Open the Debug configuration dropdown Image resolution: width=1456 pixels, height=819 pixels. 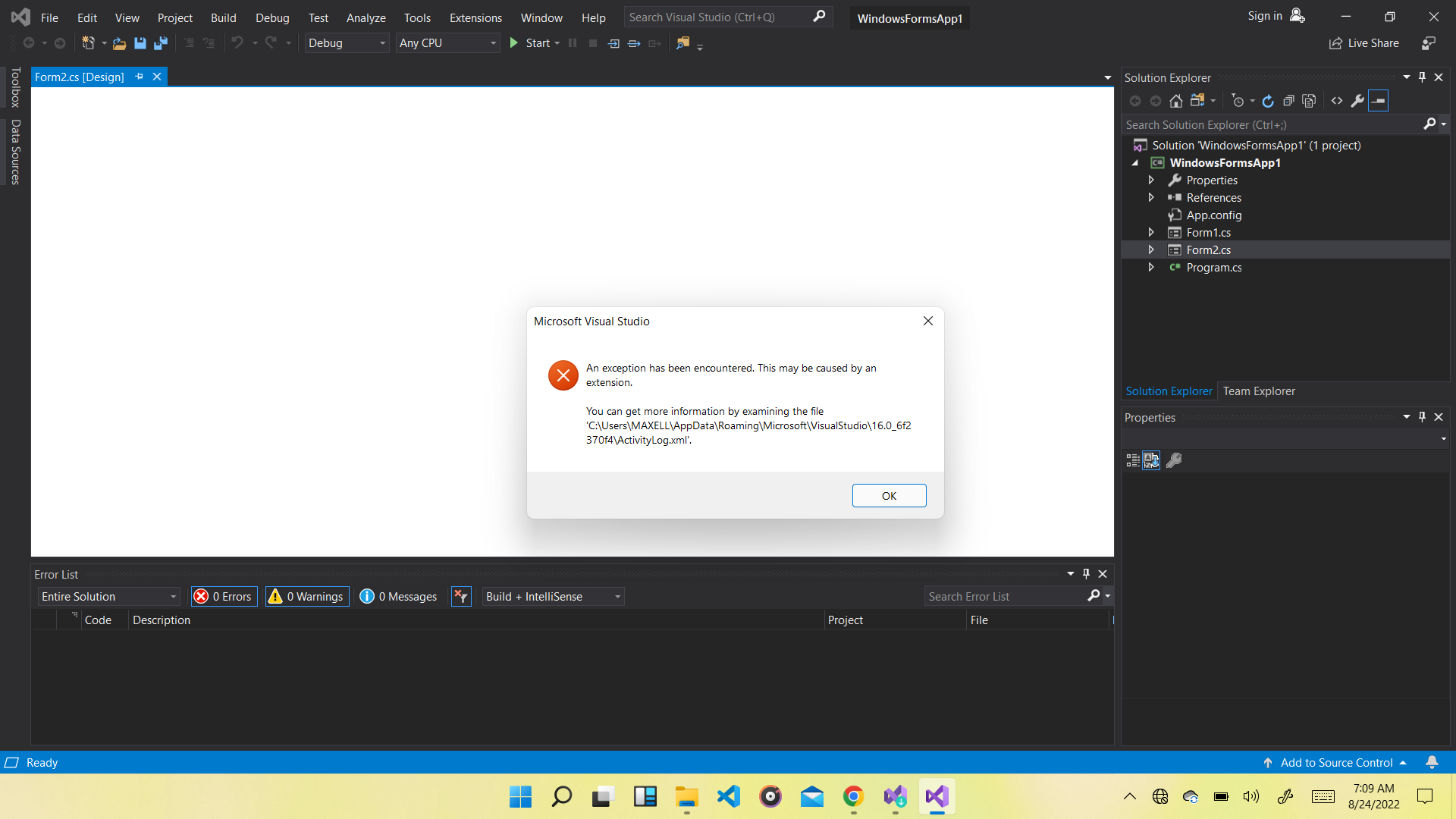(x=347, y=43)
